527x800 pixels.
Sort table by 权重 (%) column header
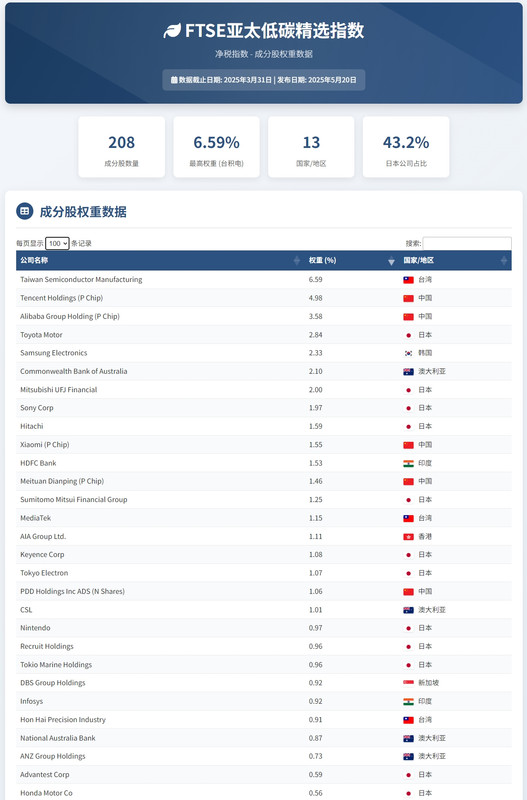click(x=352, y=260)
